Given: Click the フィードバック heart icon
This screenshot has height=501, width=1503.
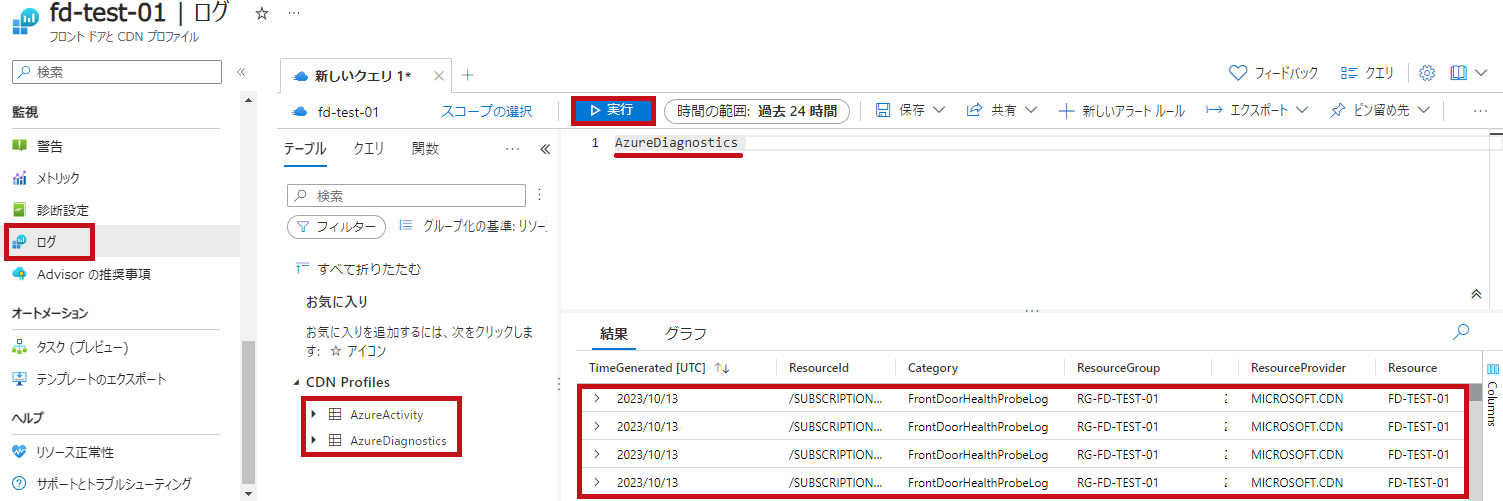Looking at the screenshot, I should point(1238,73).
